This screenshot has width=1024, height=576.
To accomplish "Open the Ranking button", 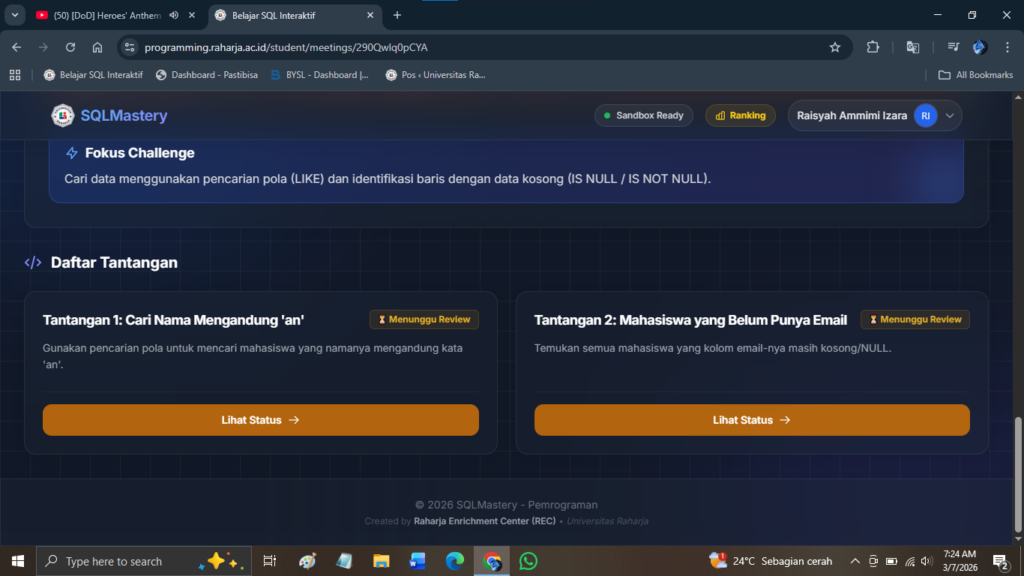I will coord(741,116).
